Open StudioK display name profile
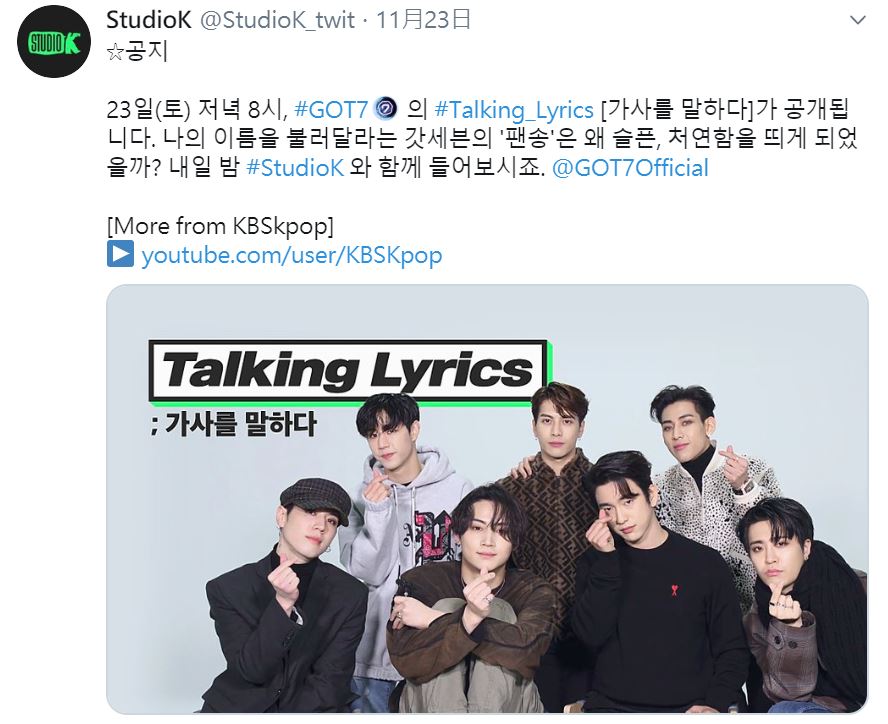The image size is (888, 724). [x=149, y=20]
